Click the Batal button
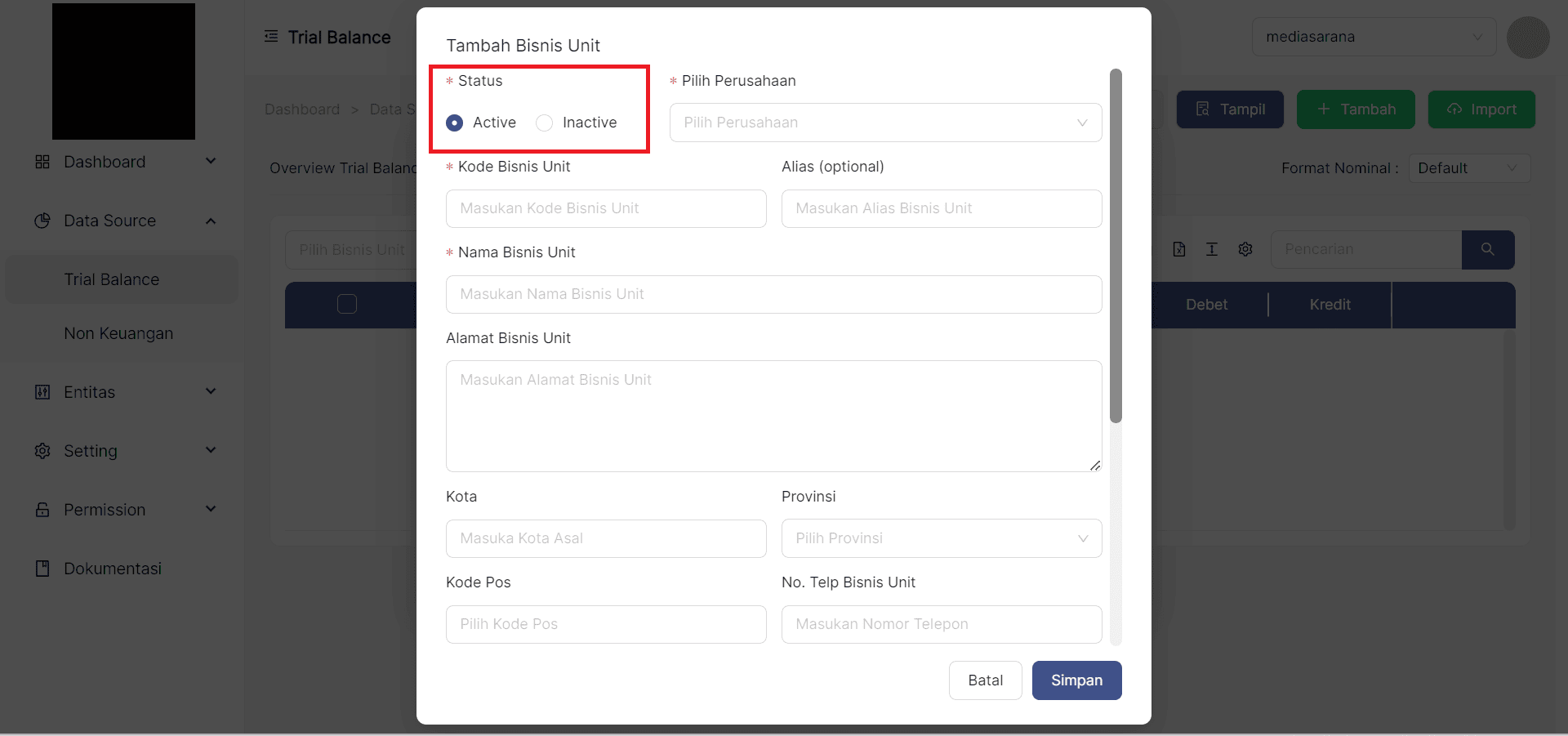The height and width of the screenshot is (736, 1568). pos(985,680)
